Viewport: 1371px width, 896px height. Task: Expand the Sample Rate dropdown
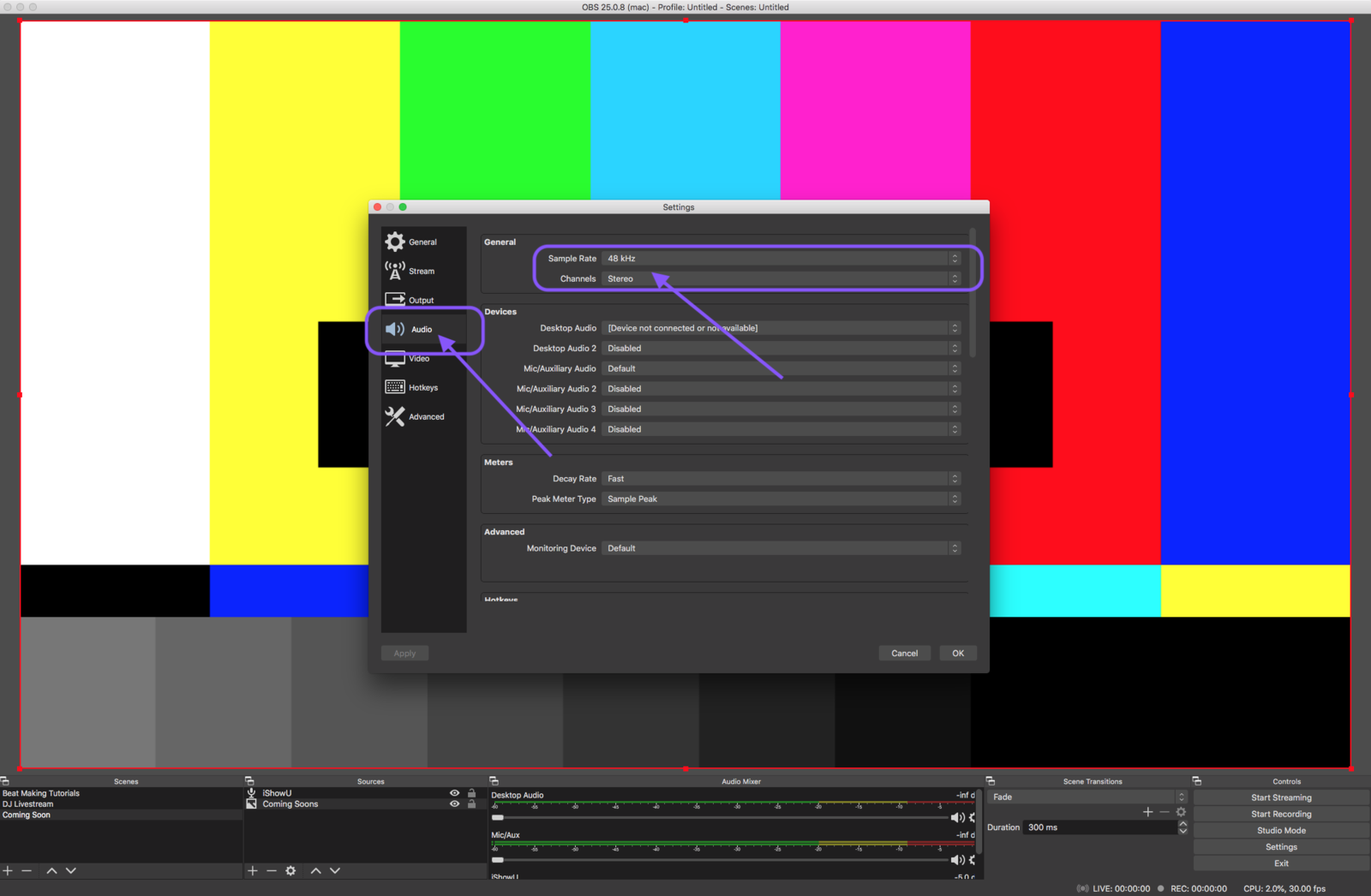point(781,258)
